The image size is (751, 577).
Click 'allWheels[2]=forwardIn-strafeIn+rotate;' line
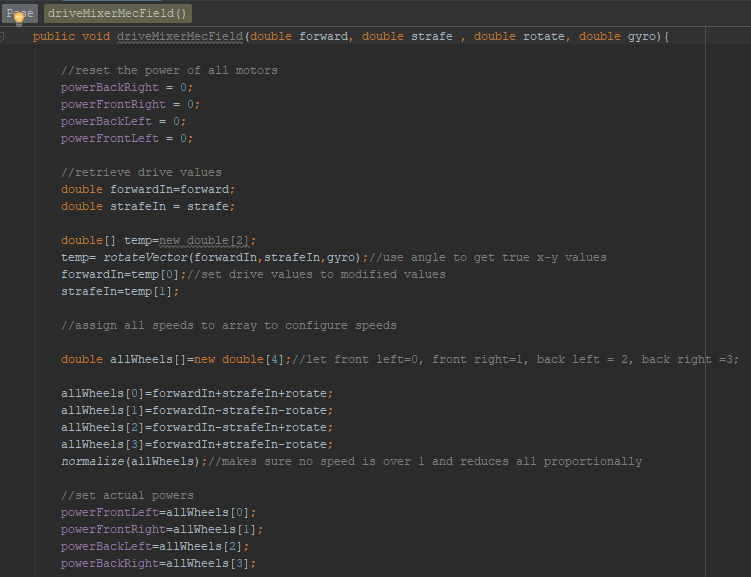point(197,428)
